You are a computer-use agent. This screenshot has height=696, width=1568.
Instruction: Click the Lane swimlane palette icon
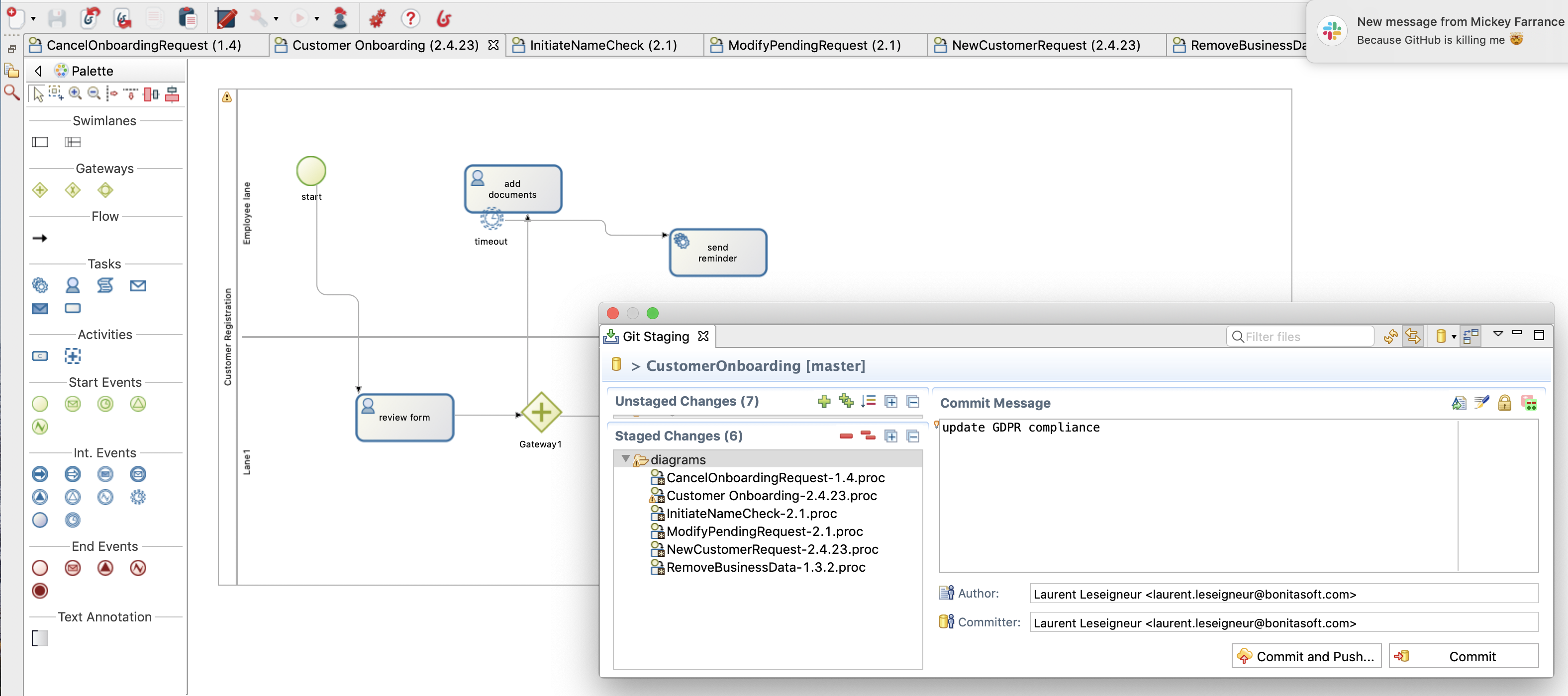[73, 142]
